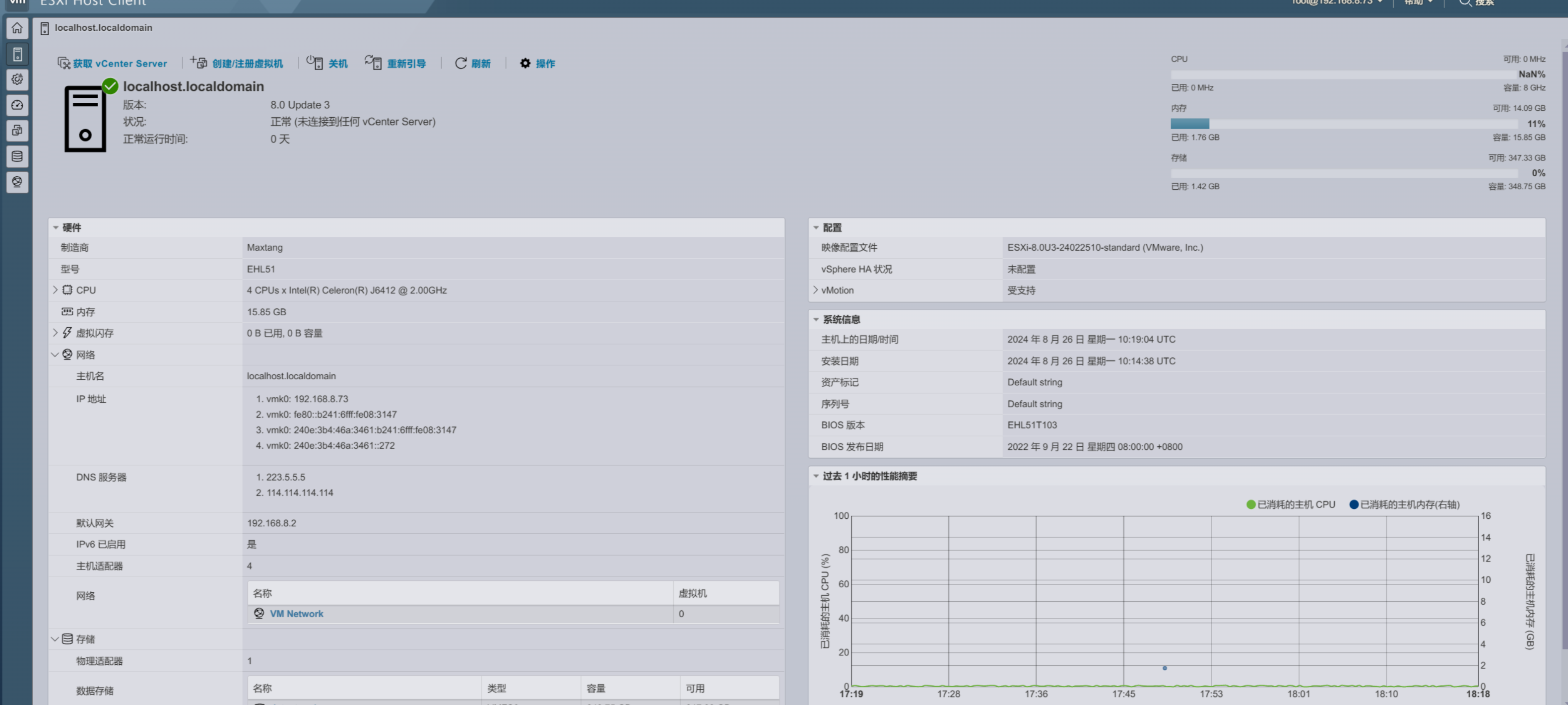
Task: Open the Manage gear icon in sidebar
Action: (17, 79)
